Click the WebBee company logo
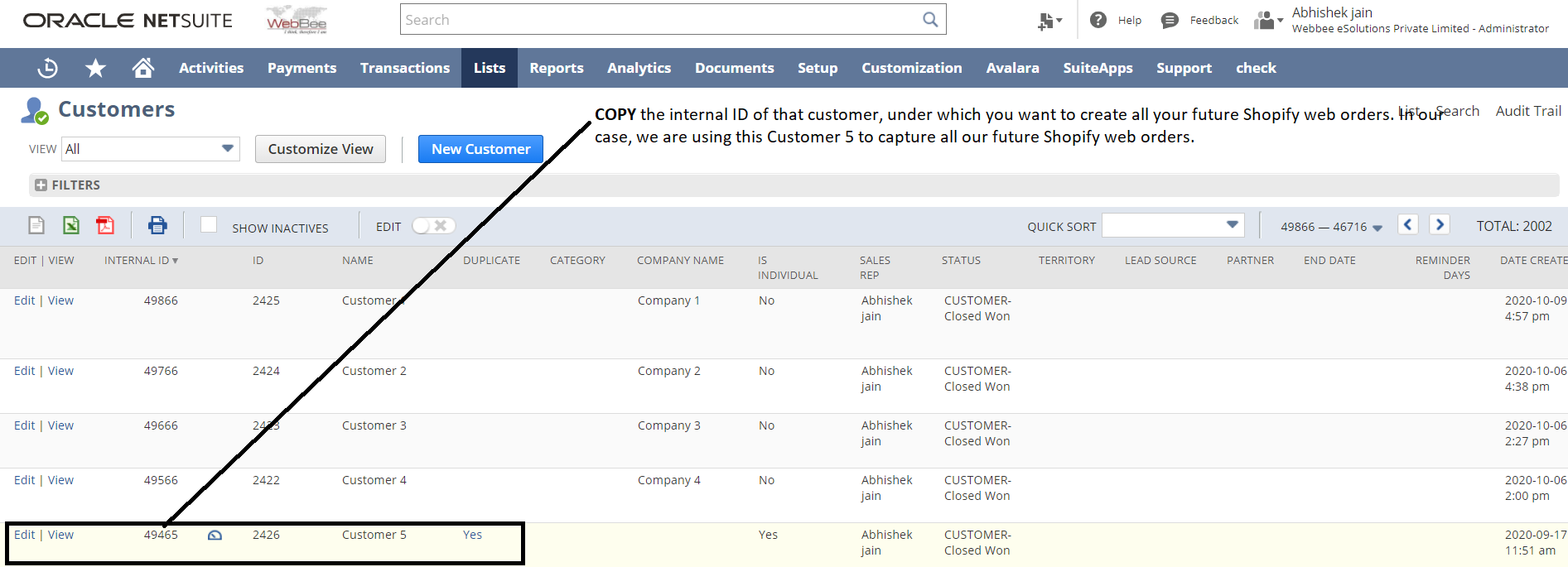 pos(297,20)
